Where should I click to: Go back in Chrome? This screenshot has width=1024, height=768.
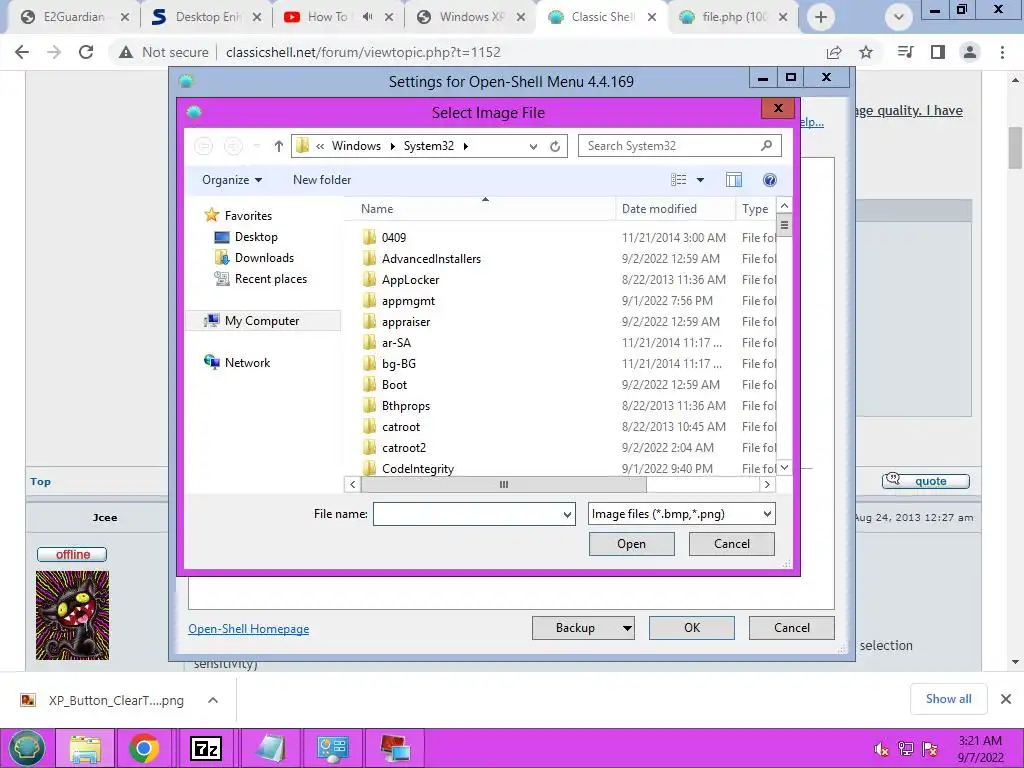22,52
